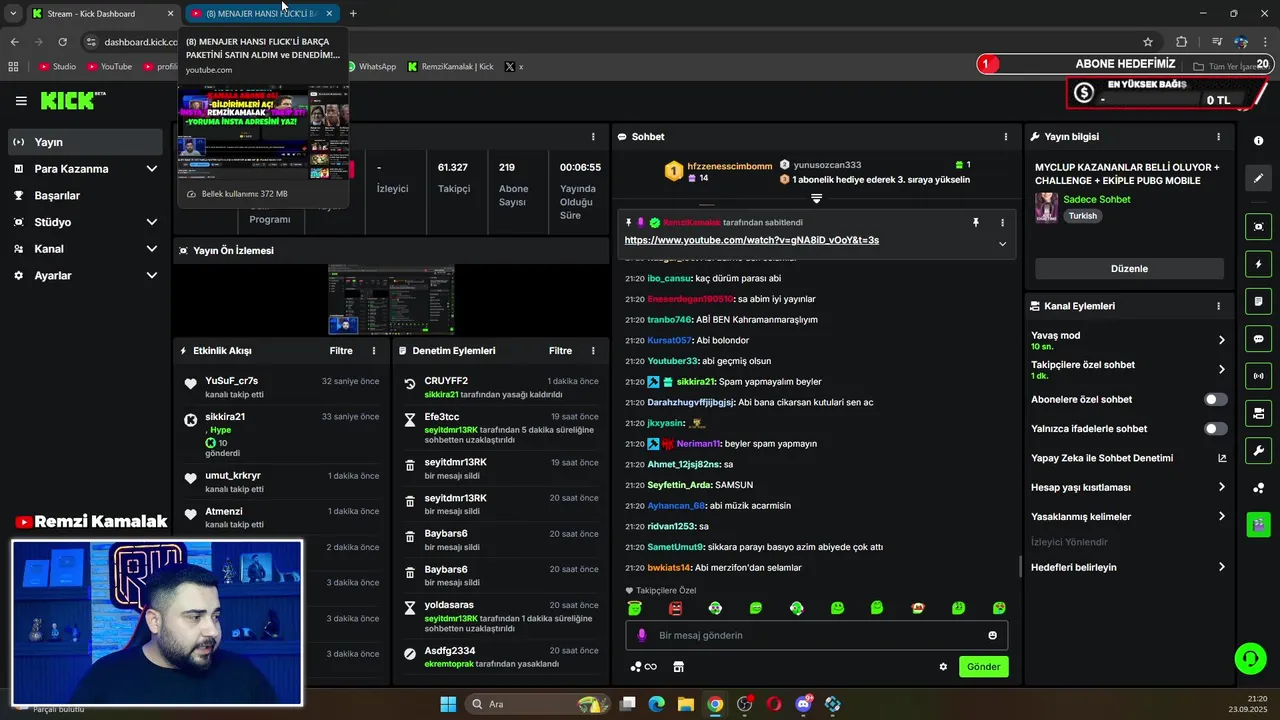The width and height of the screenshot is (1280, 720).
Task: Open the WhatsApp bookmark
Action: [x=370, y=66]
